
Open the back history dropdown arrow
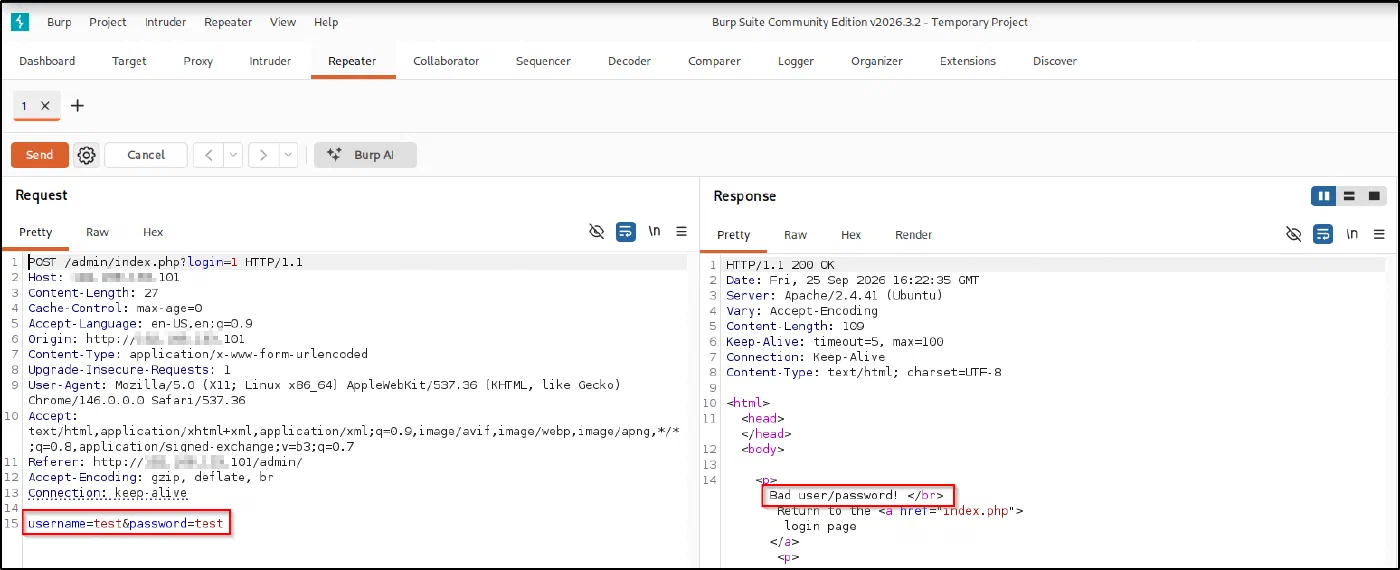point(233,155)
